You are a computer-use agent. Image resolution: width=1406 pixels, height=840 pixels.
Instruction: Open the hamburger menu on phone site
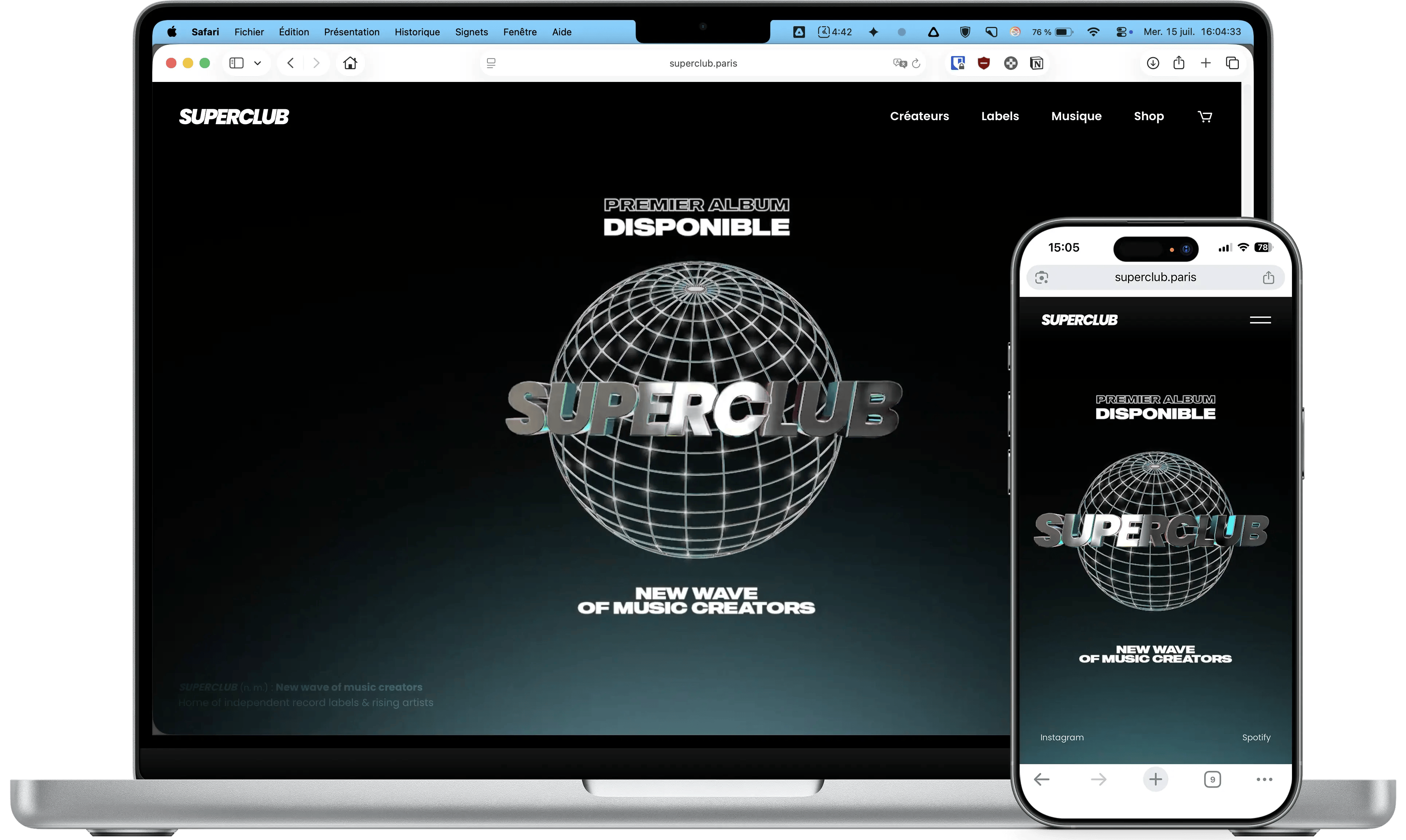[x=1260, y=320]
